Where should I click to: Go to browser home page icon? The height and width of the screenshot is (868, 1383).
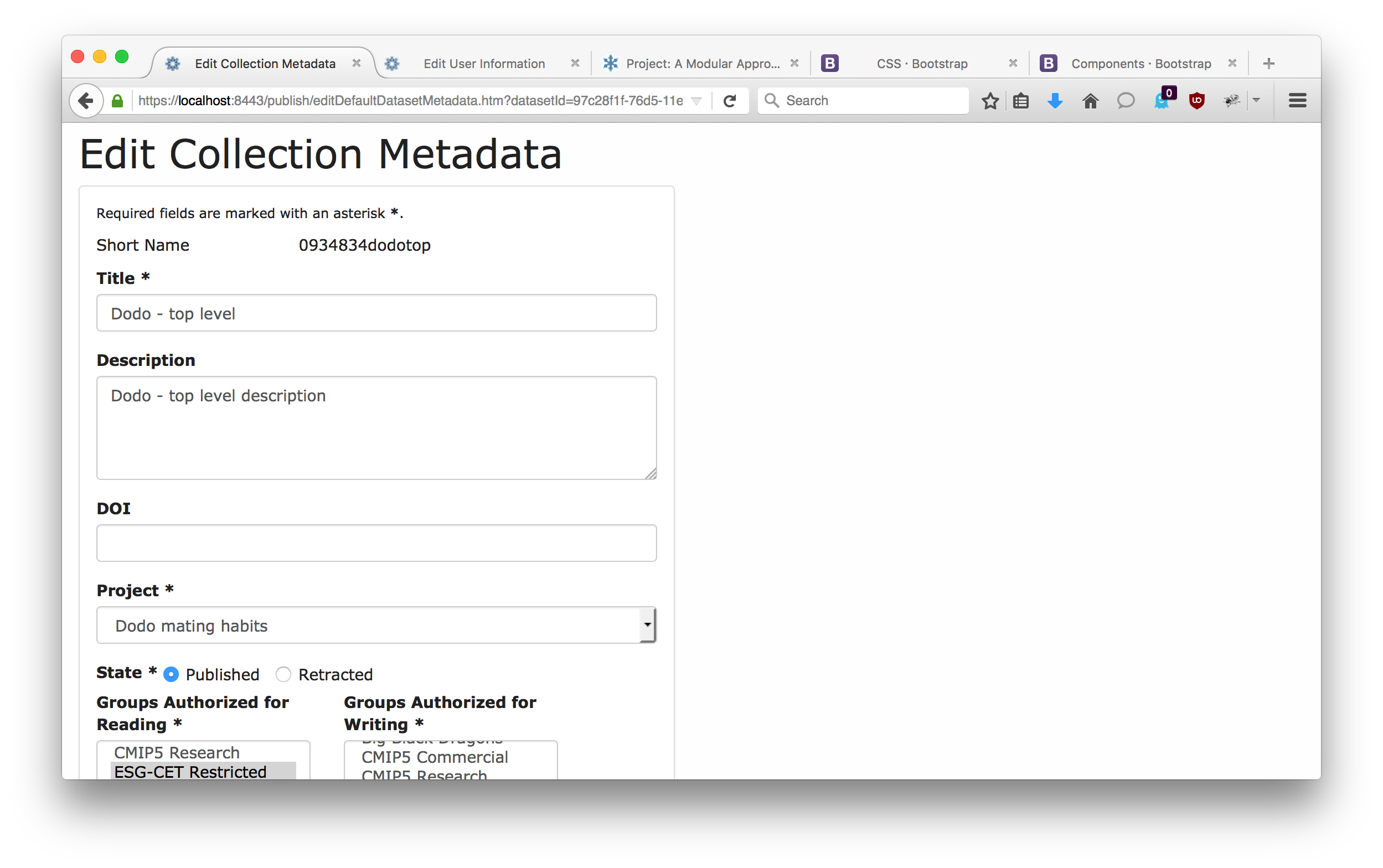1090,101
